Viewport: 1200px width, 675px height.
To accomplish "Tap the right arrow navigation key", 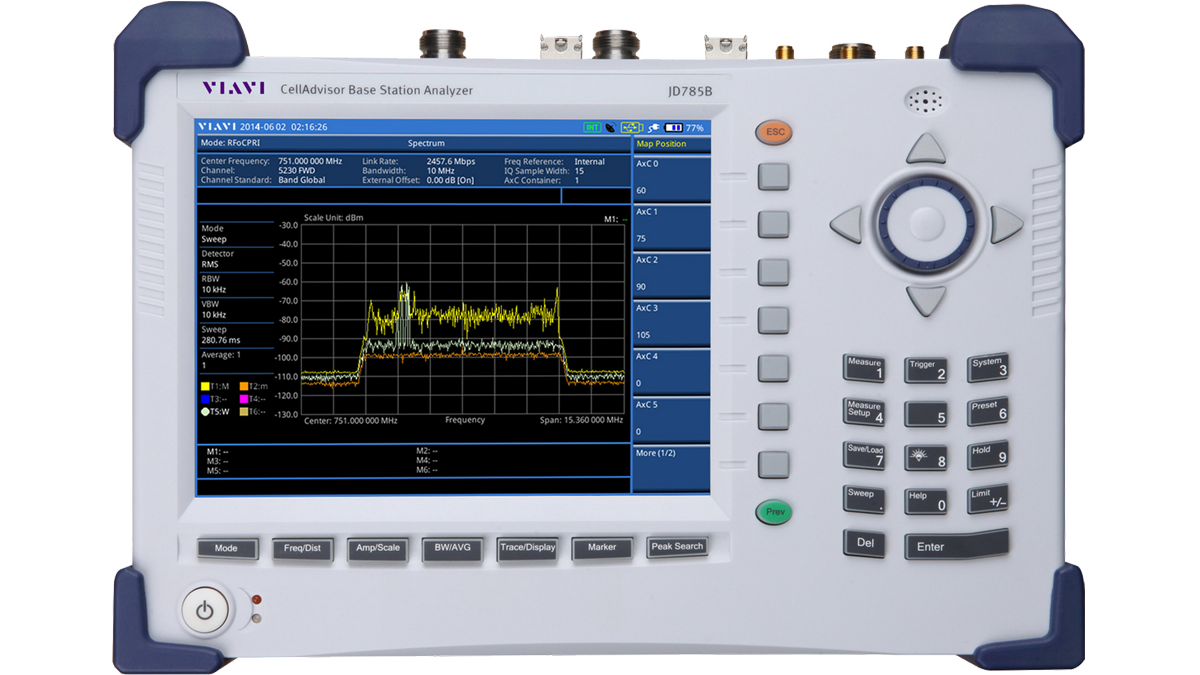I will pyautogui.click(x=1006, y=225).
